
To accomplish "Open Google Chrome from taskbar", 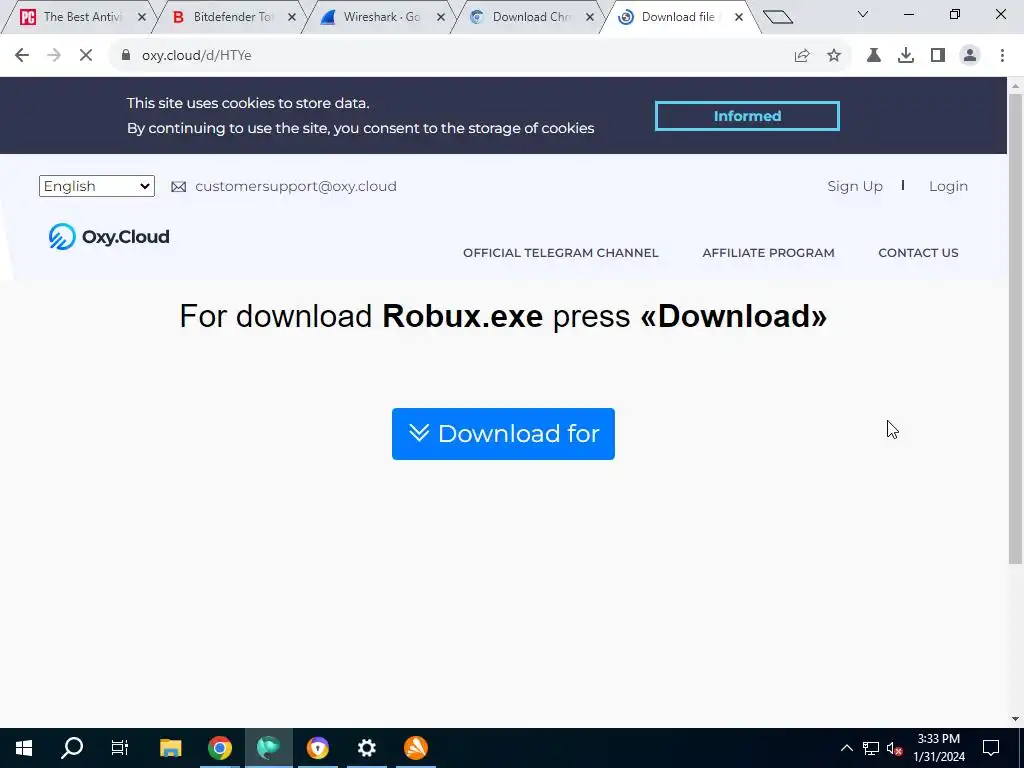I will 220,748.
